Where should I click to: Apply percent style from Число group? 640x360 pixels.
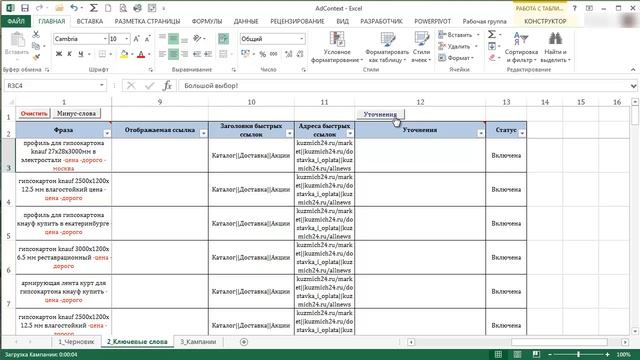(262, 54)
